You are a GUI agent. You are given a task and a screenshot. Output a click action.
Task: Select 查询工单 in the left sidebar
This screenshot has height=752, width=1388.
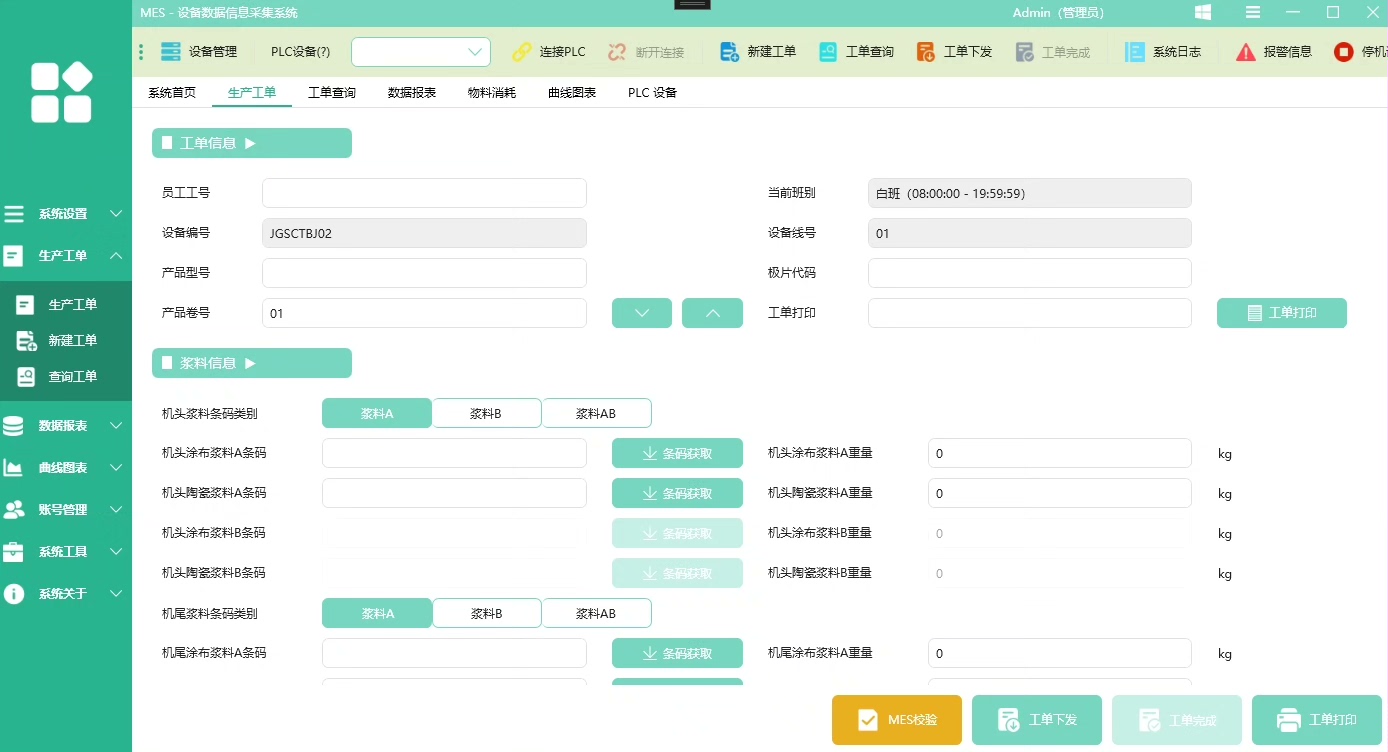(x=72, y=377)
